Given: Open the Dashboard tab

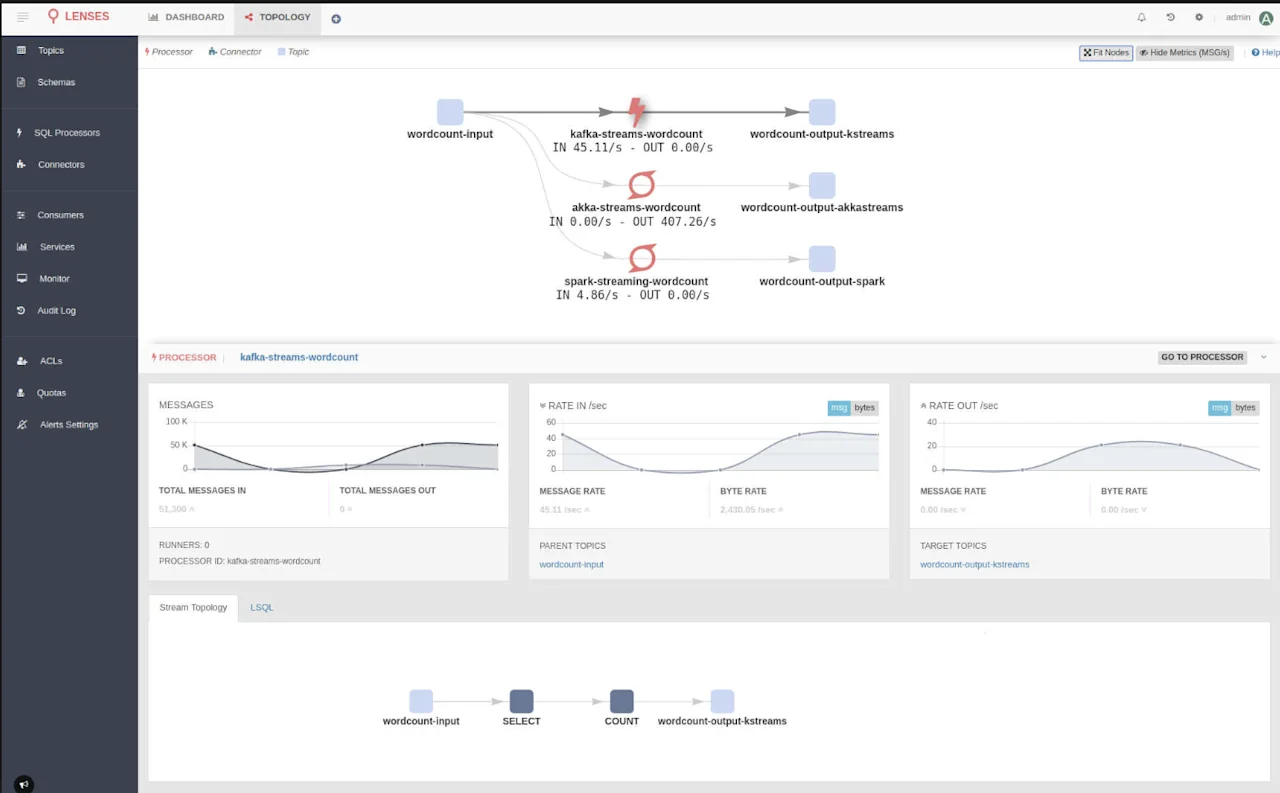Looking at the screenshot, I should tap(186, 17).
